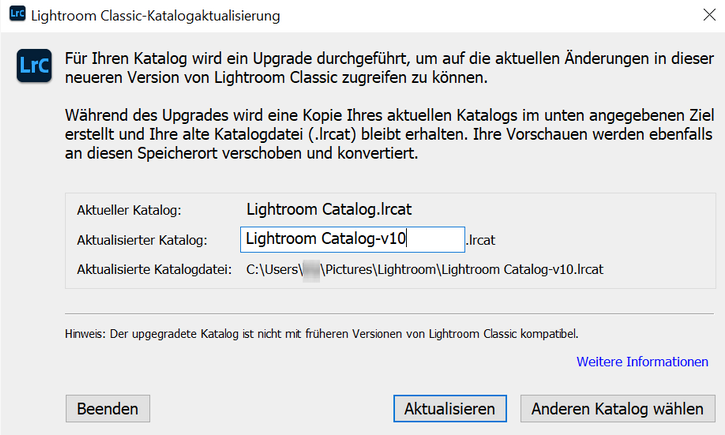This screenshot has width=725, height=435.
Task: Click the Lightroom Classic-Katalogaktualisierung title text
Action: click(156, 17)
